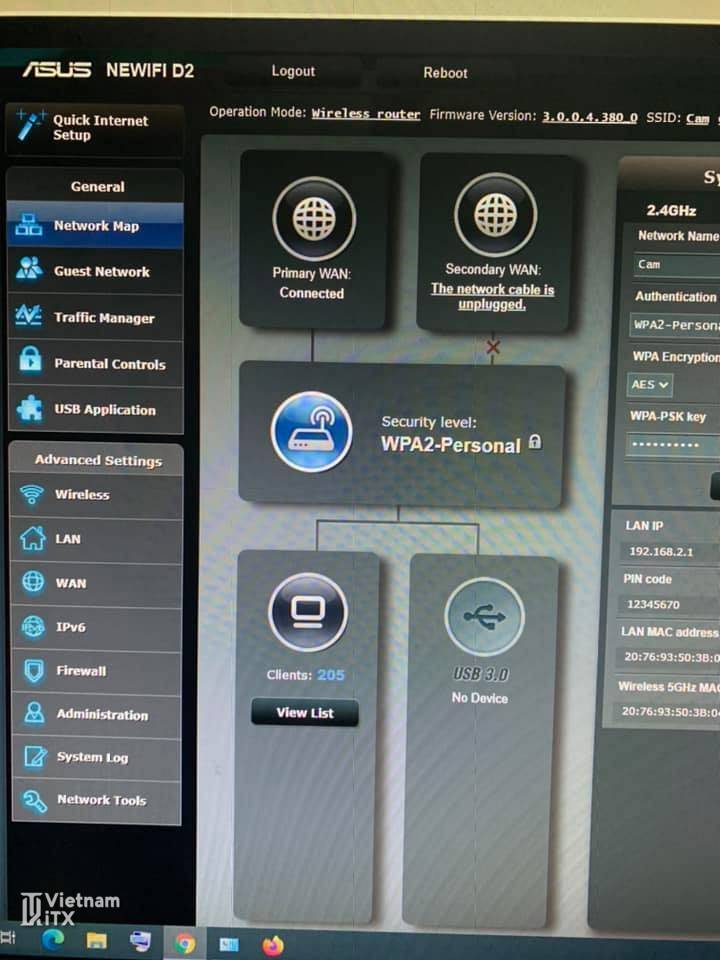Click the USB 3.0 device icon
Viewport: 720px width, 960px height.
(x=483, y=617)
